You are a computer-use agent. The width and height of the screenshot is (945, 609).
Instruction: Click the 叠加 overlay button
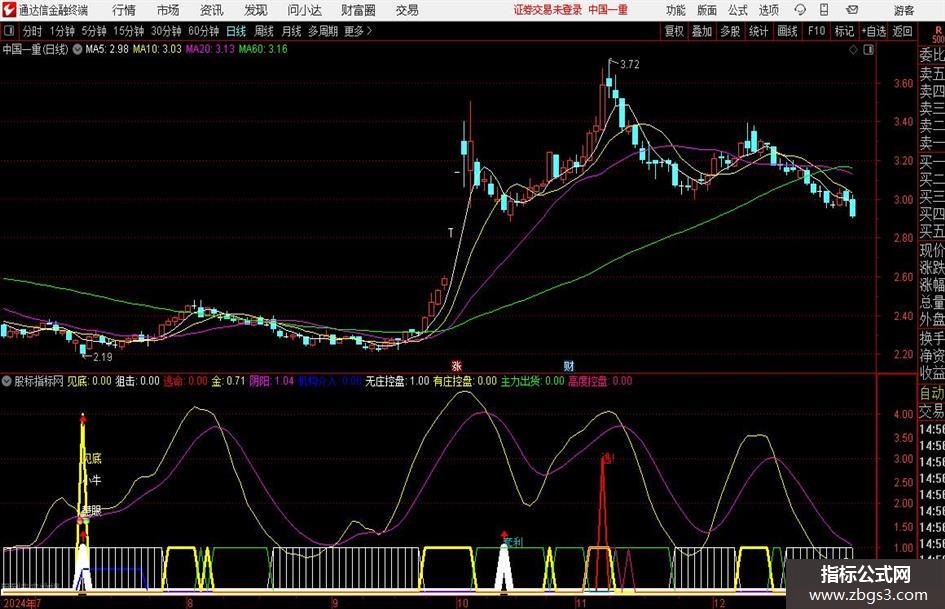[x=702, y=31]
